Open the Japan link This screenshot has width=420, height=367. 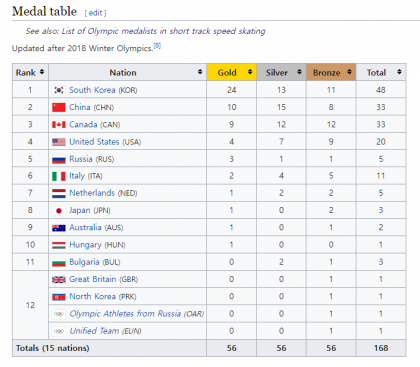[80, 211]
